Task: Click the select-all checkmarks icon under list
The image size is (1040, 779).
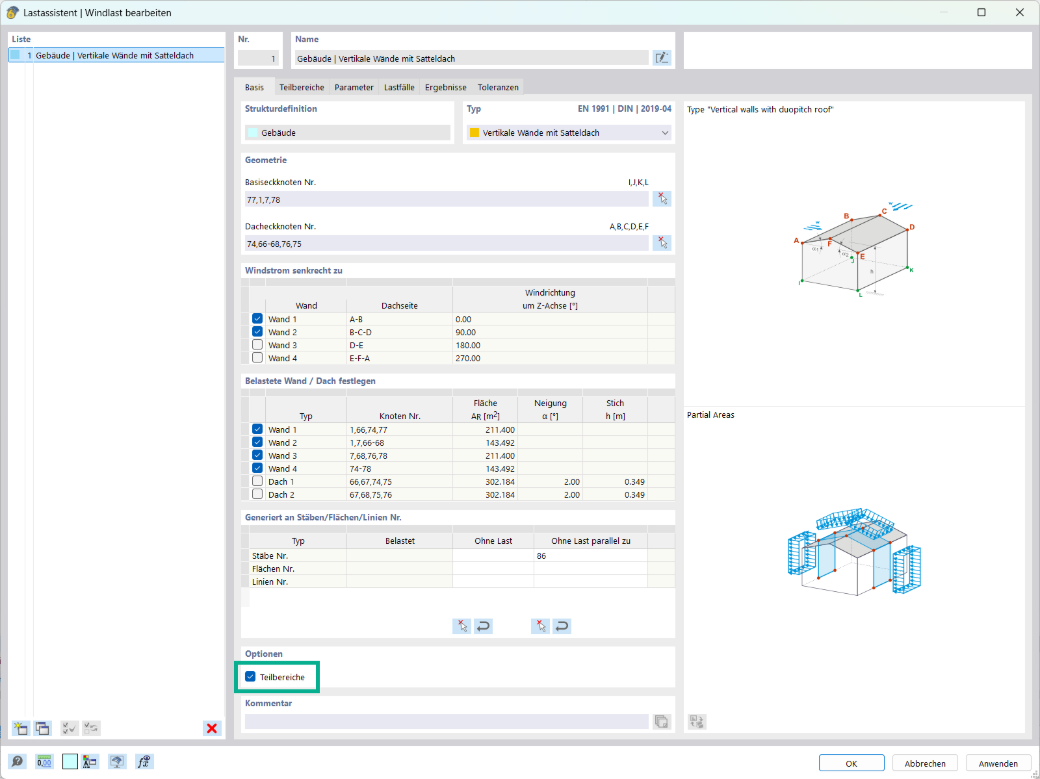Action: 69,728
